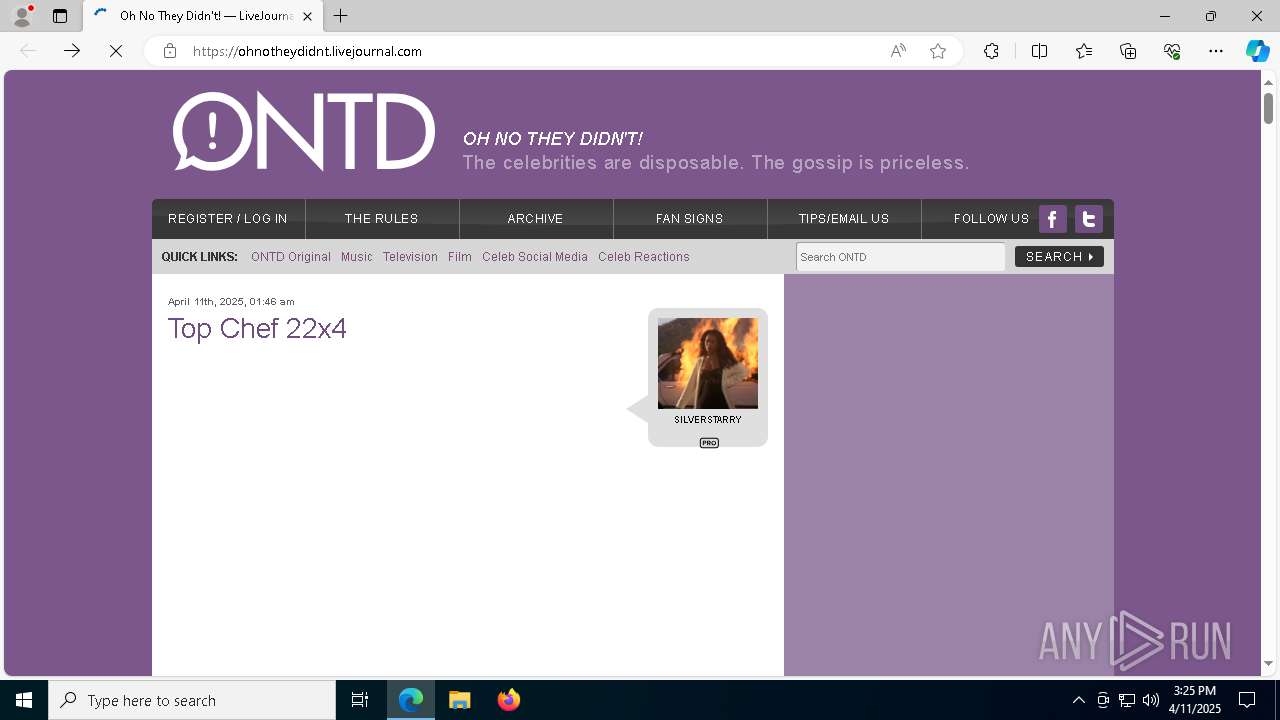Click the SEARCH button
1280x720 pixels.
coord(1059,257)
